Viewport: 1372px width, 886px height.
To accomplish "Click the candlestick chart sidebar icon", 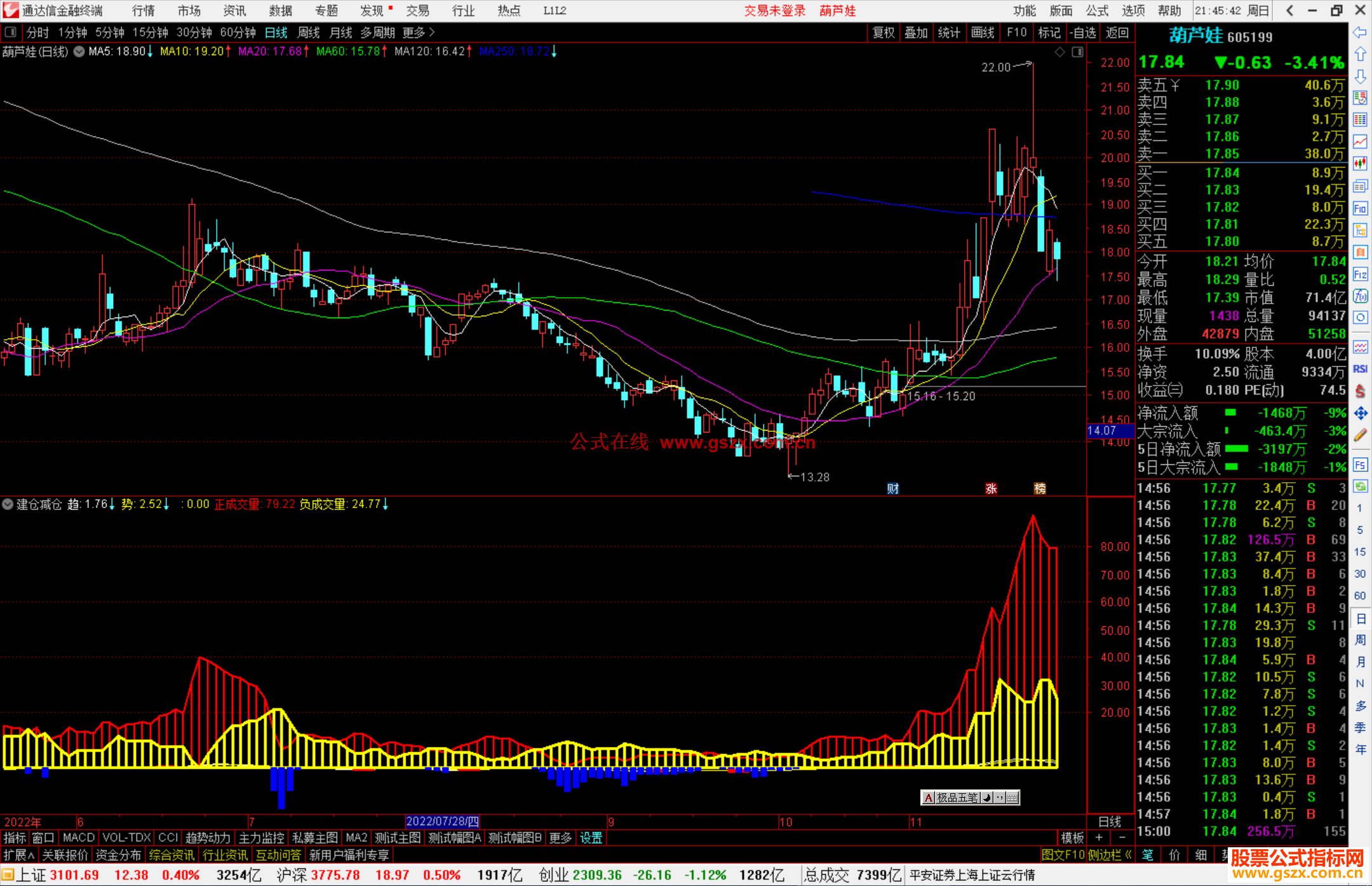I will click(1360, 164).
